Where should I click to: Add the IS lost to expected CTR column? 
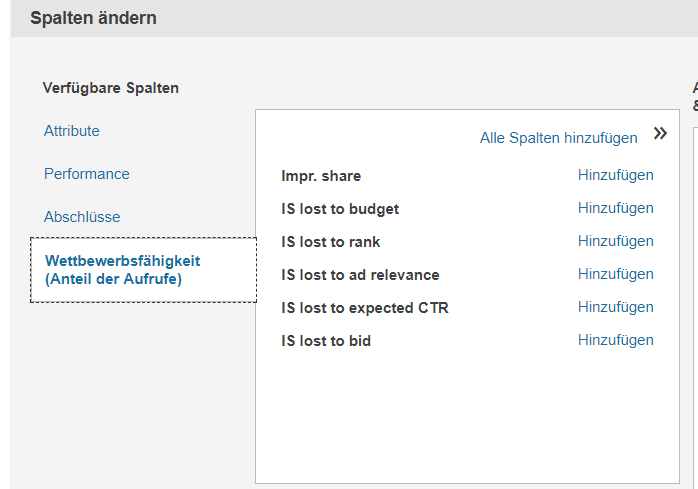615,307
